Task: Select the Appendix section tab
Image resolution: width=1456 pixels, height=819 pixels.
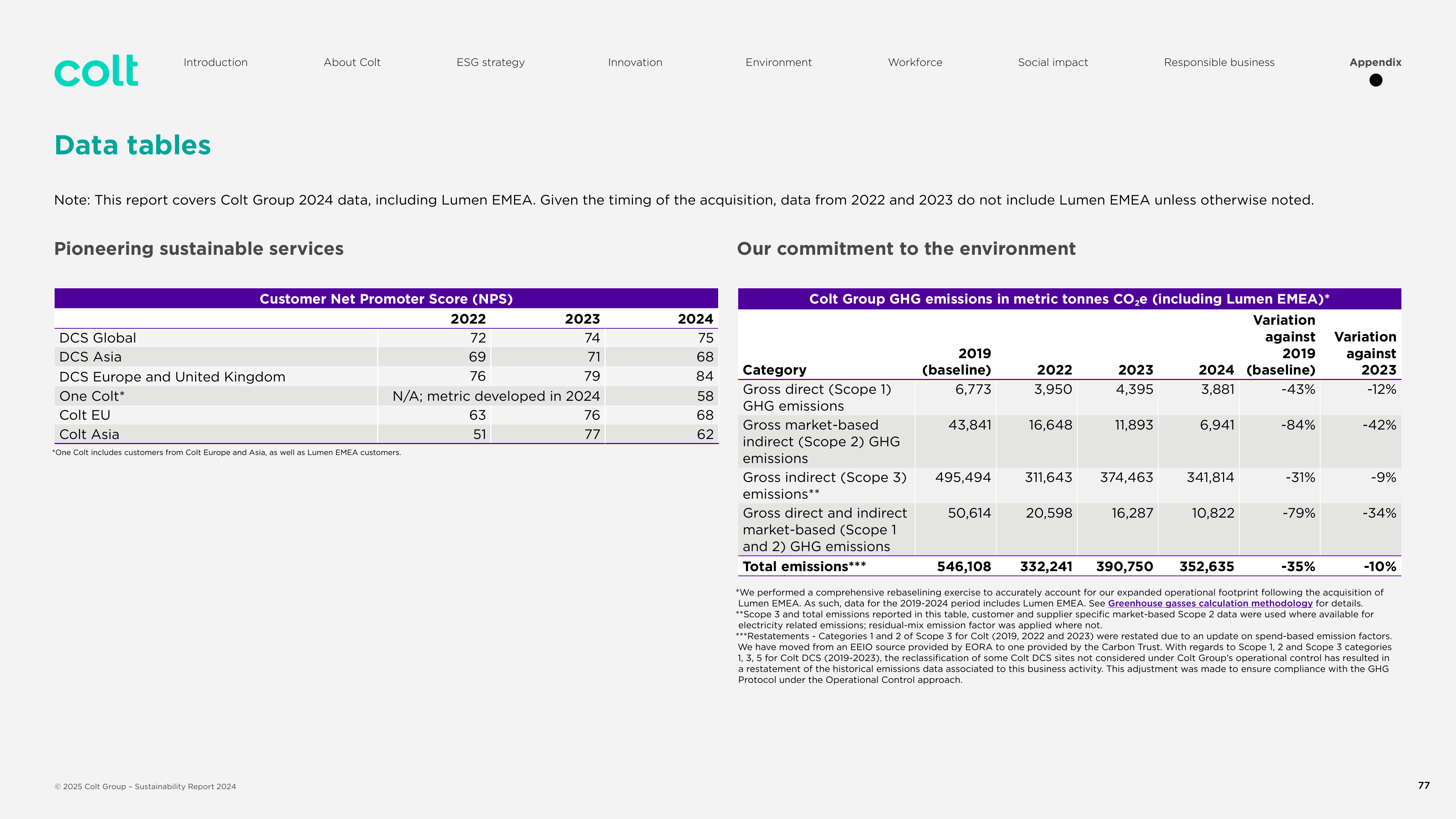Action: (1375, 62)
